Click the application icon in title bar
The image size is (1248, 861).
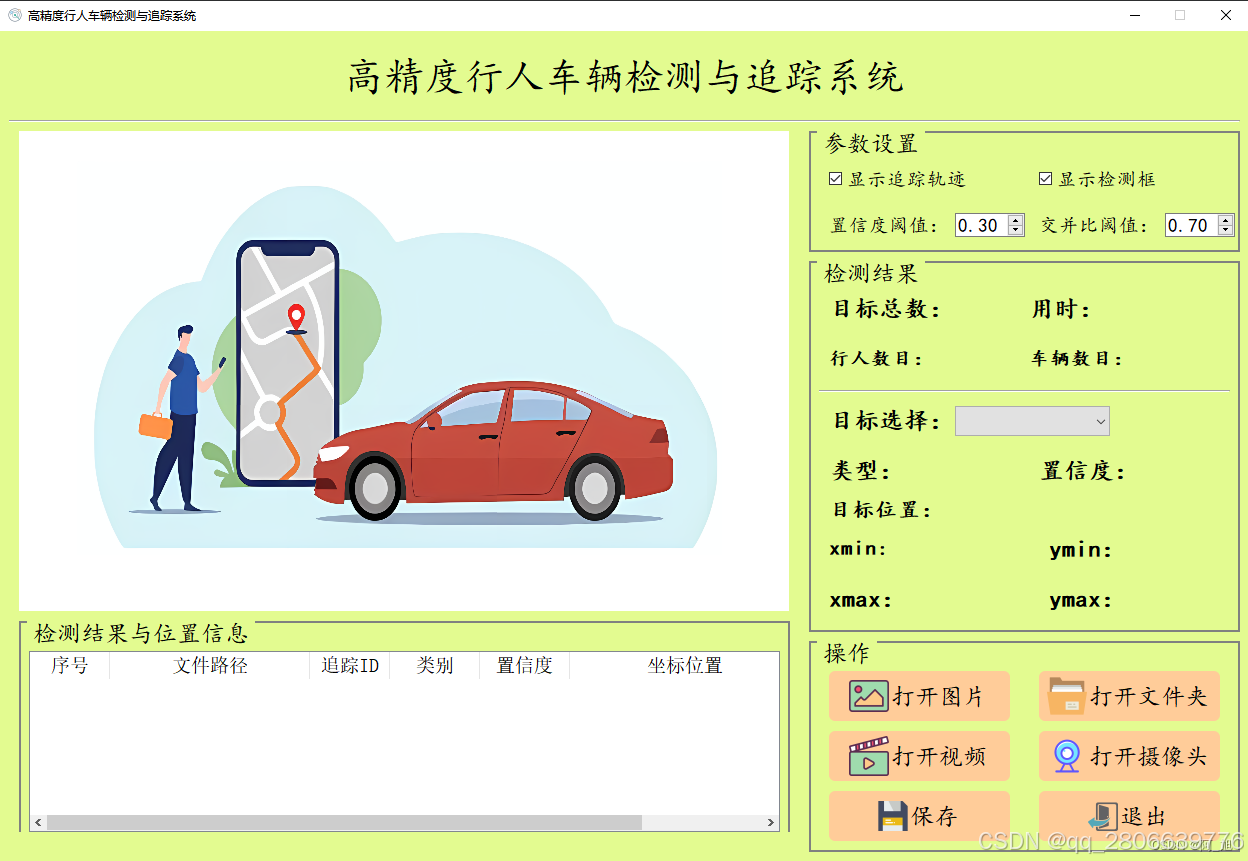point(14,15)
